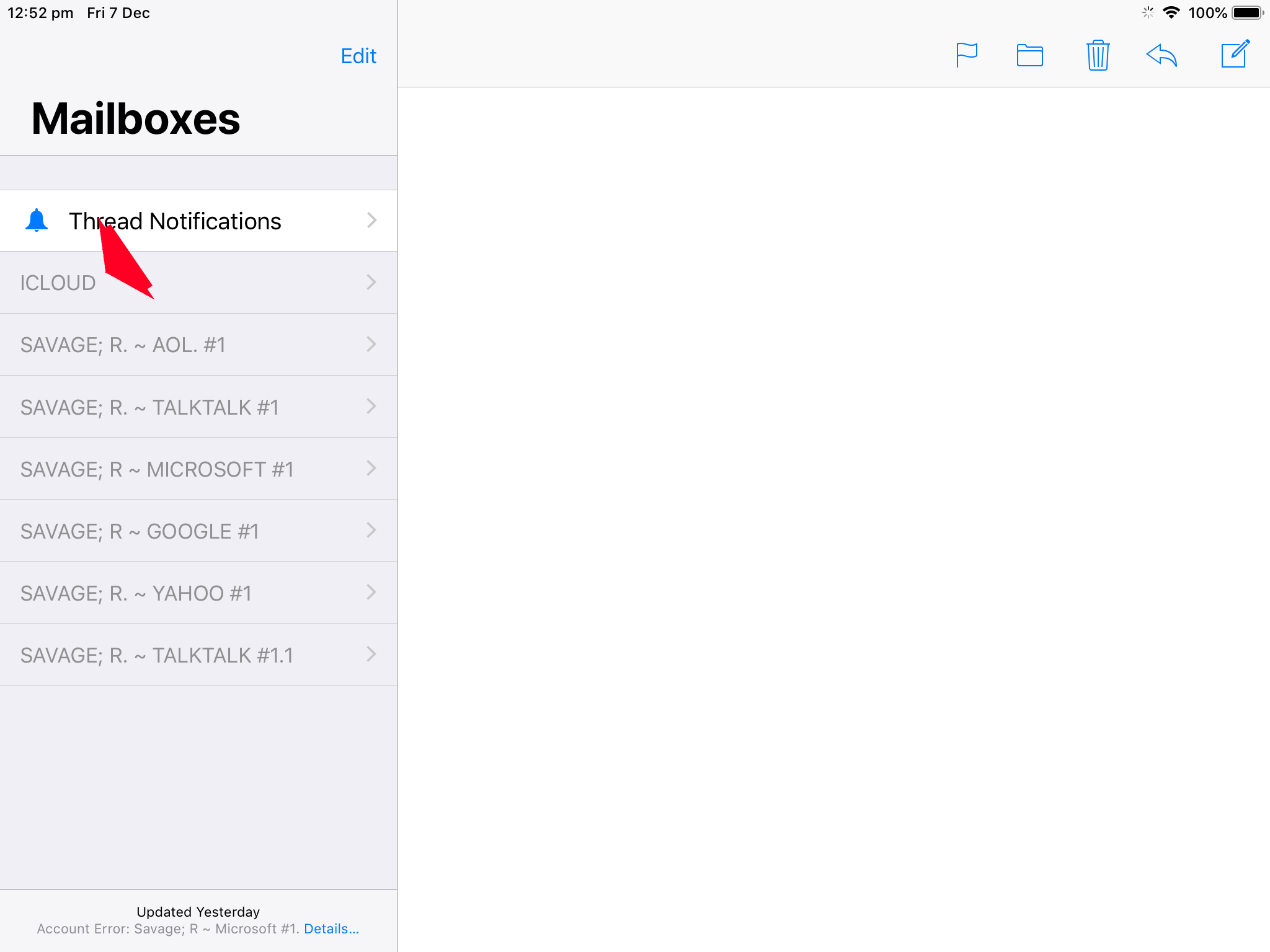Tap the Wi-Fi status icon
This screenshot has height=952, width=1270.
(x=1171, y=13)
